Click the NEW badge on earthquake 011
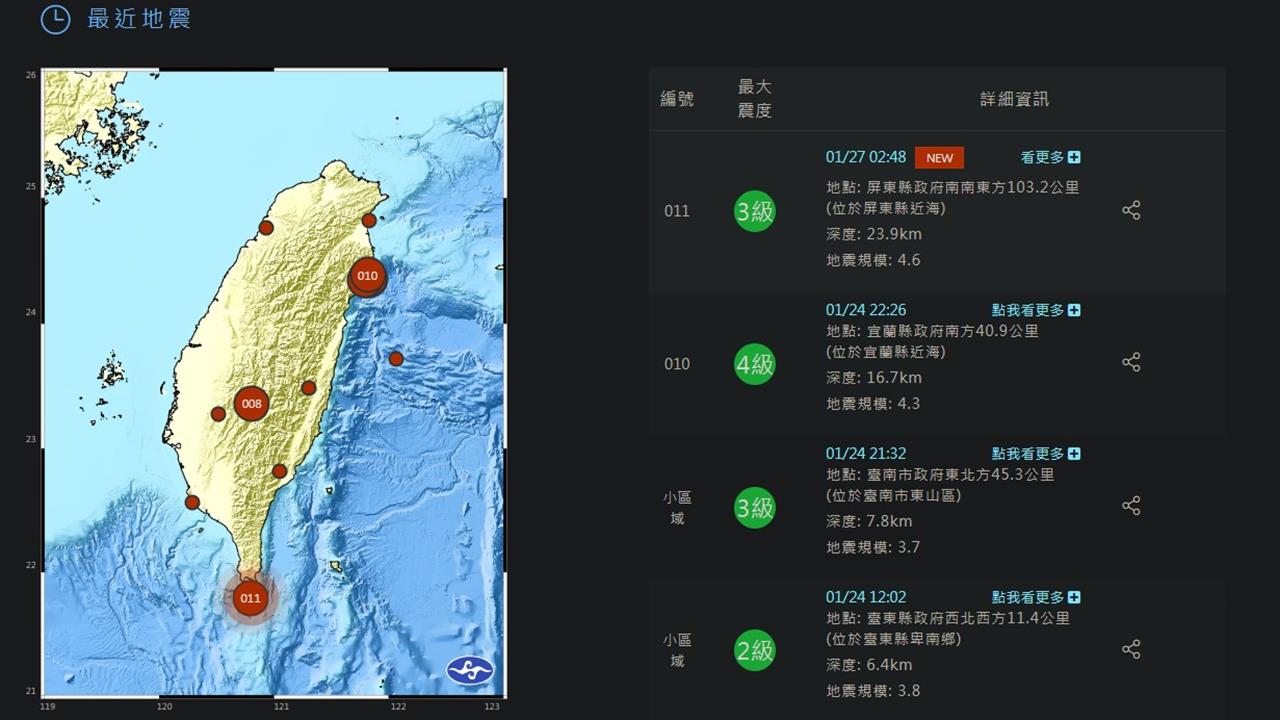1280x720 pixels. pyautogui.click(x=938, y=157)
